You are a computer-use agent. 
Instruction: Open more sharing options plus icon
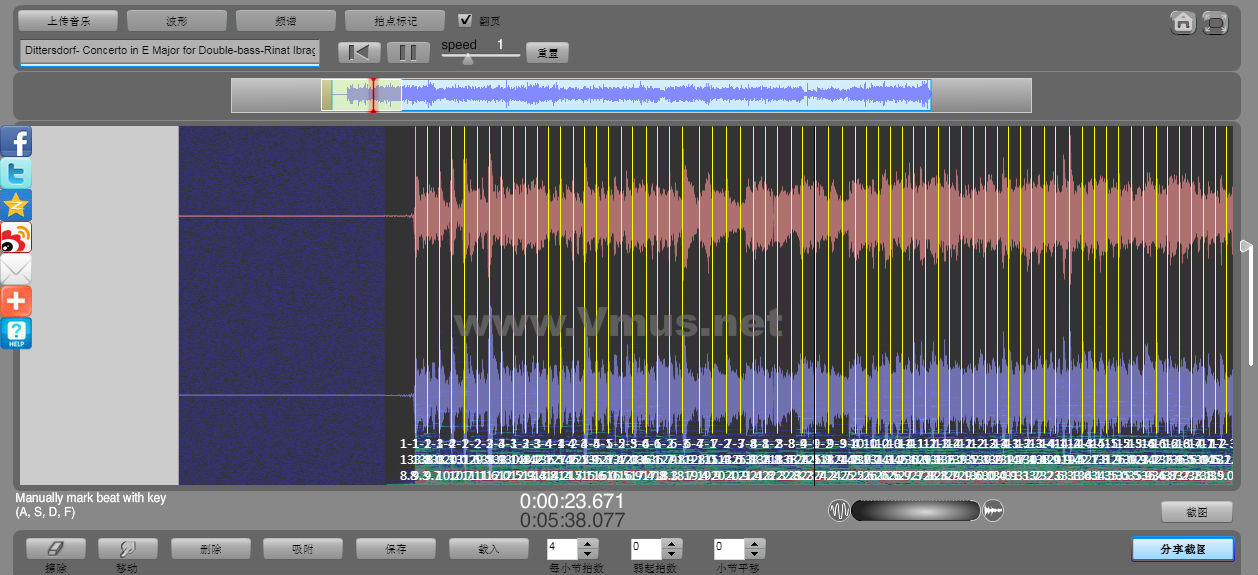tap(16, 301)
